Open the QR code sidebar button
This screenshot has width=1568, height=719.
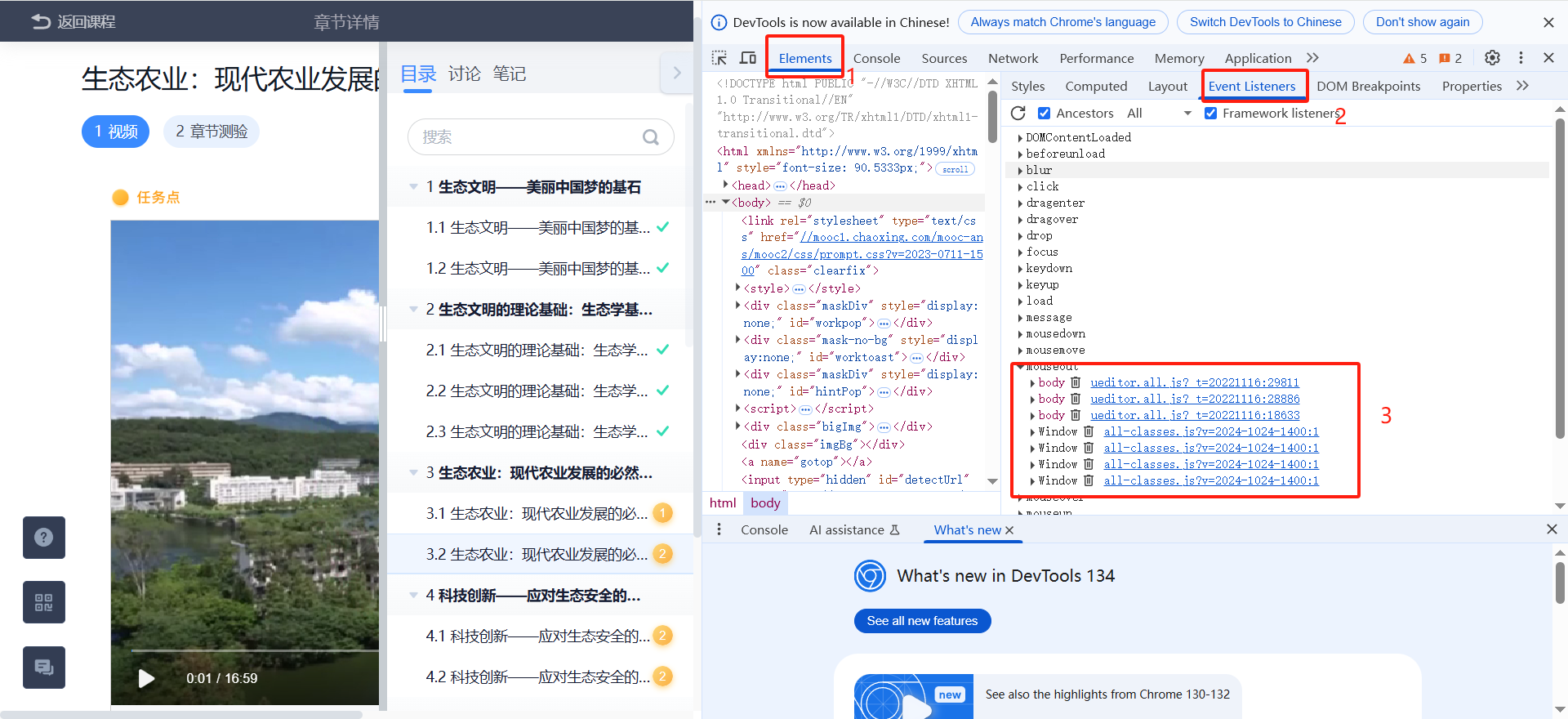[44, 603]
